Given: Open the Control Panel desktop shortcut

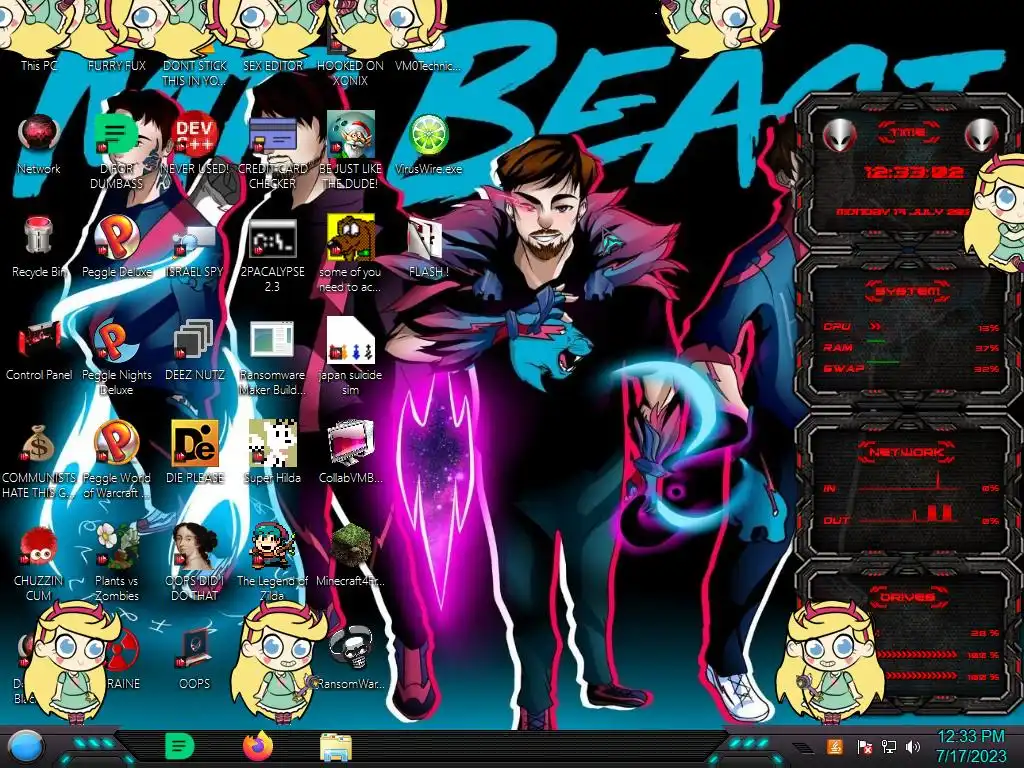Looking at the screenshot, I should tap(39, 340).
